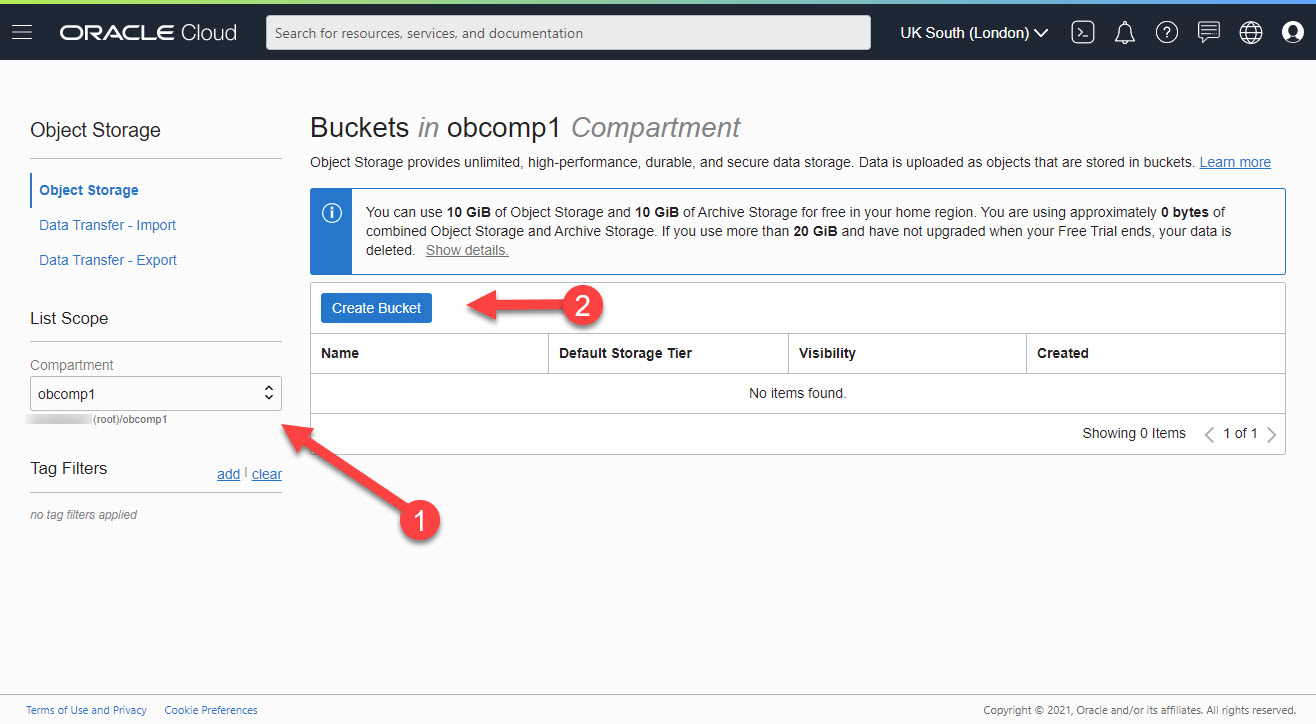Click the Created column header
The width and height of the screenshot is (1316, 724).
[x=1156, y=353]
